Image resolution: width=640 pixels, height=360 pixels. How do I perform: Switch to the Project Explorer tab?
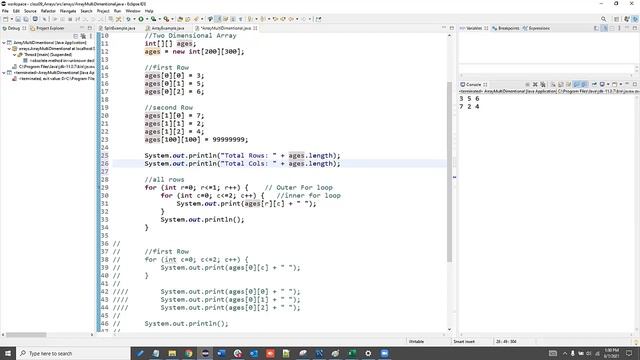point(50,28)
